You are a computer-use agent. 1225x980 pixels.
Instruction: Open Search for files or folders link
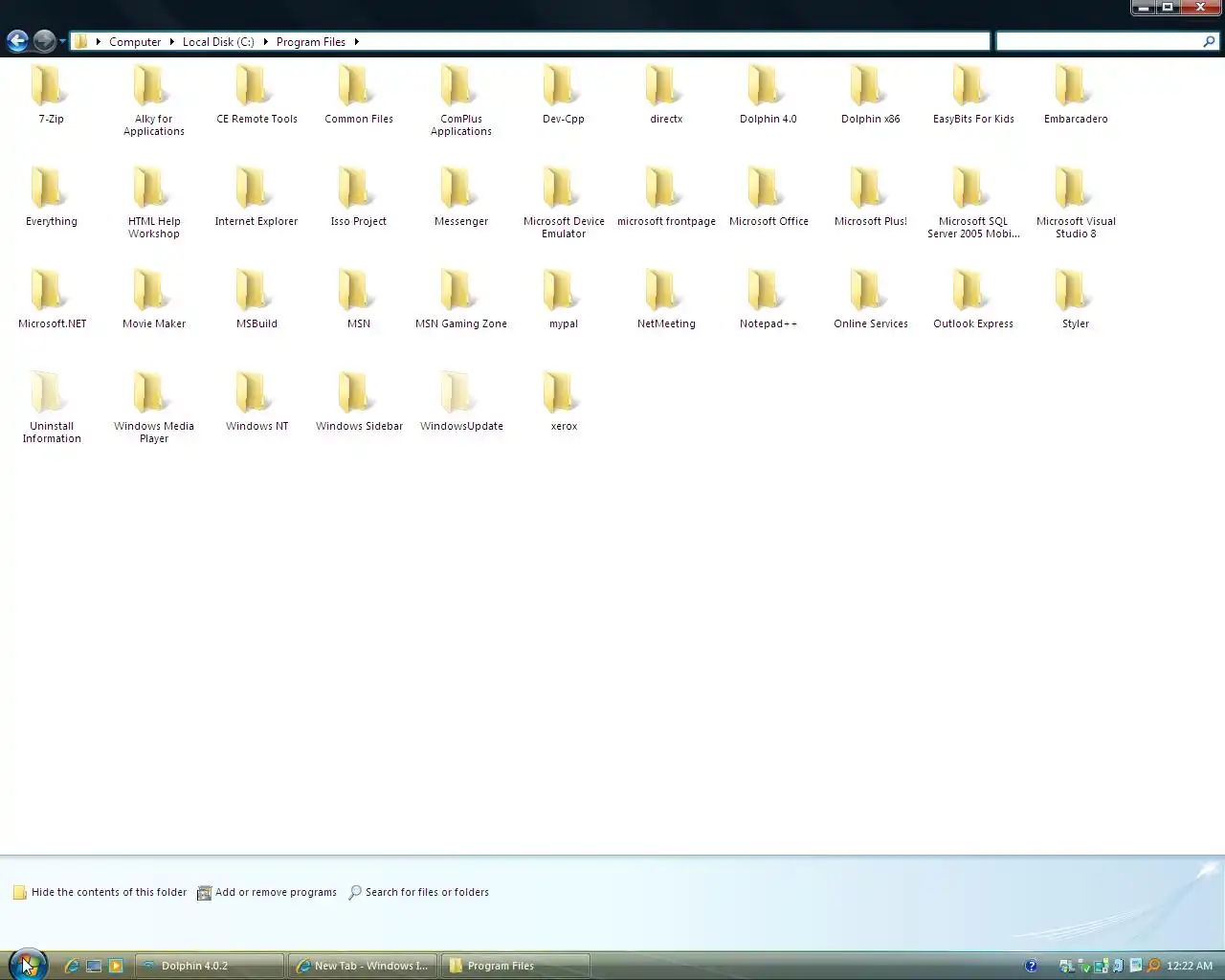[x=418, y=892]
